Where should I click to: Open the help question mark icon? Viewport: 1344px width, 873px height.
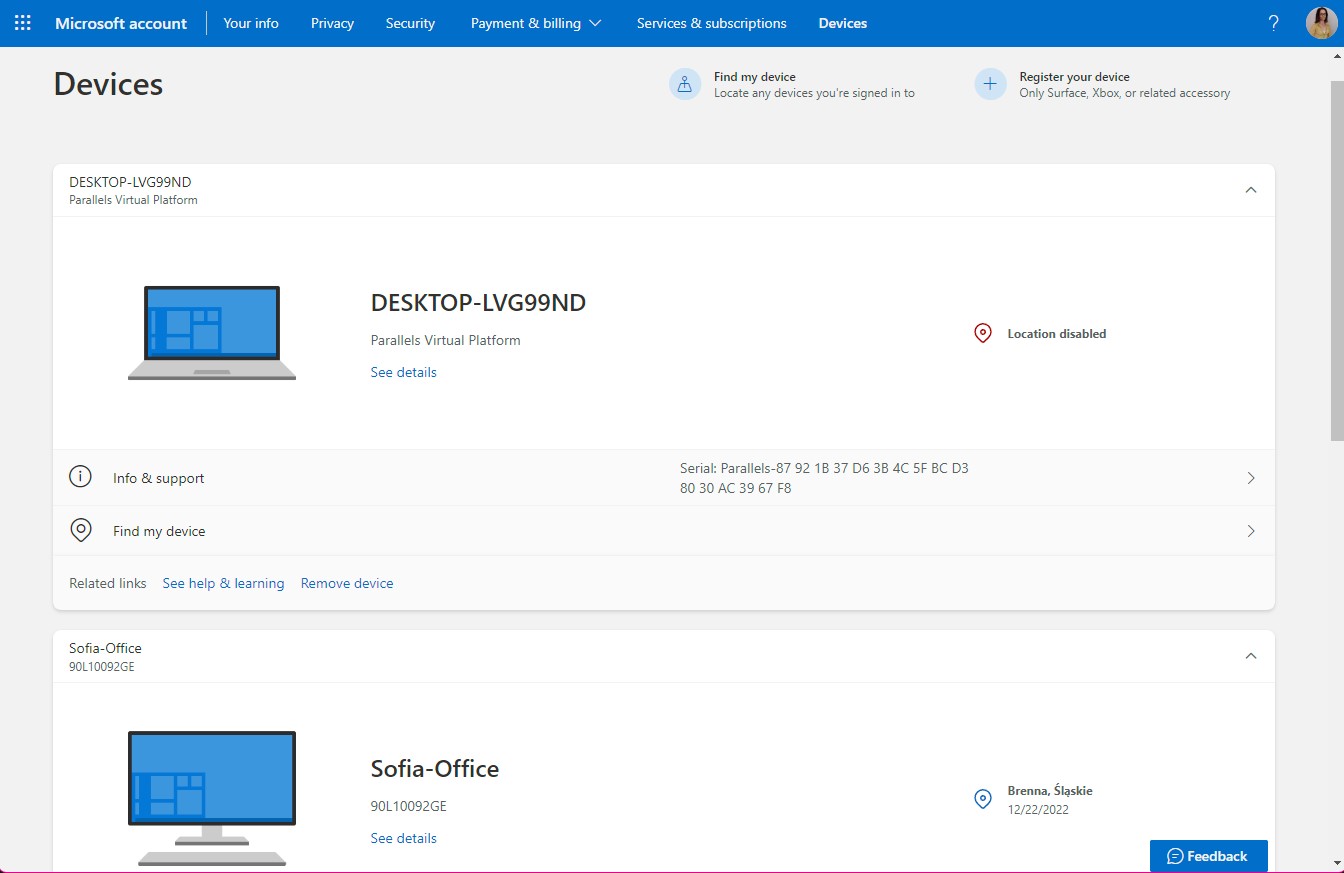coord(1272,22)
